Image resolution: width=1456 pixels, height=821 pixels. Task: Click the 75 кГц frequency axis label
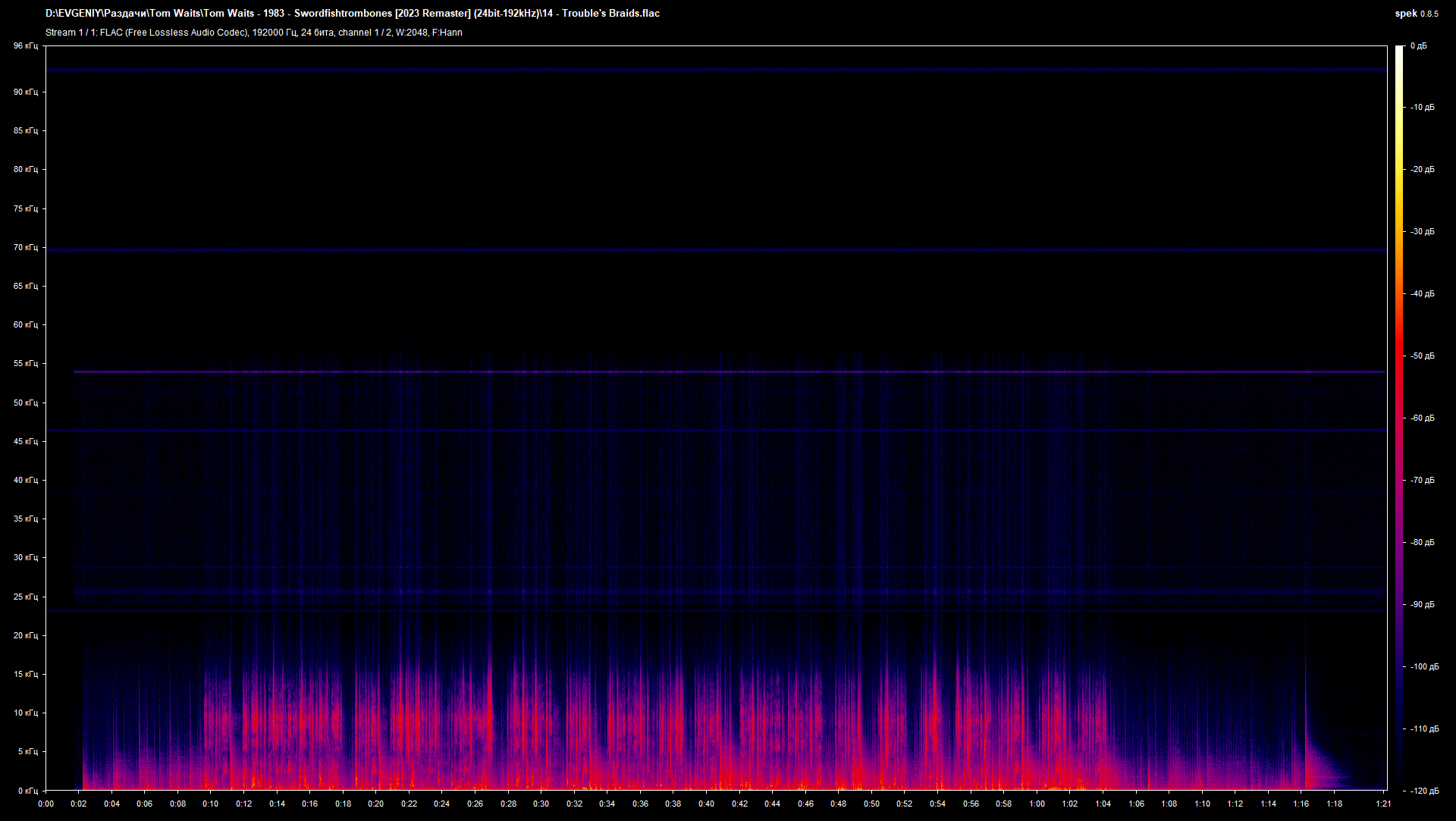click(26, 208)
